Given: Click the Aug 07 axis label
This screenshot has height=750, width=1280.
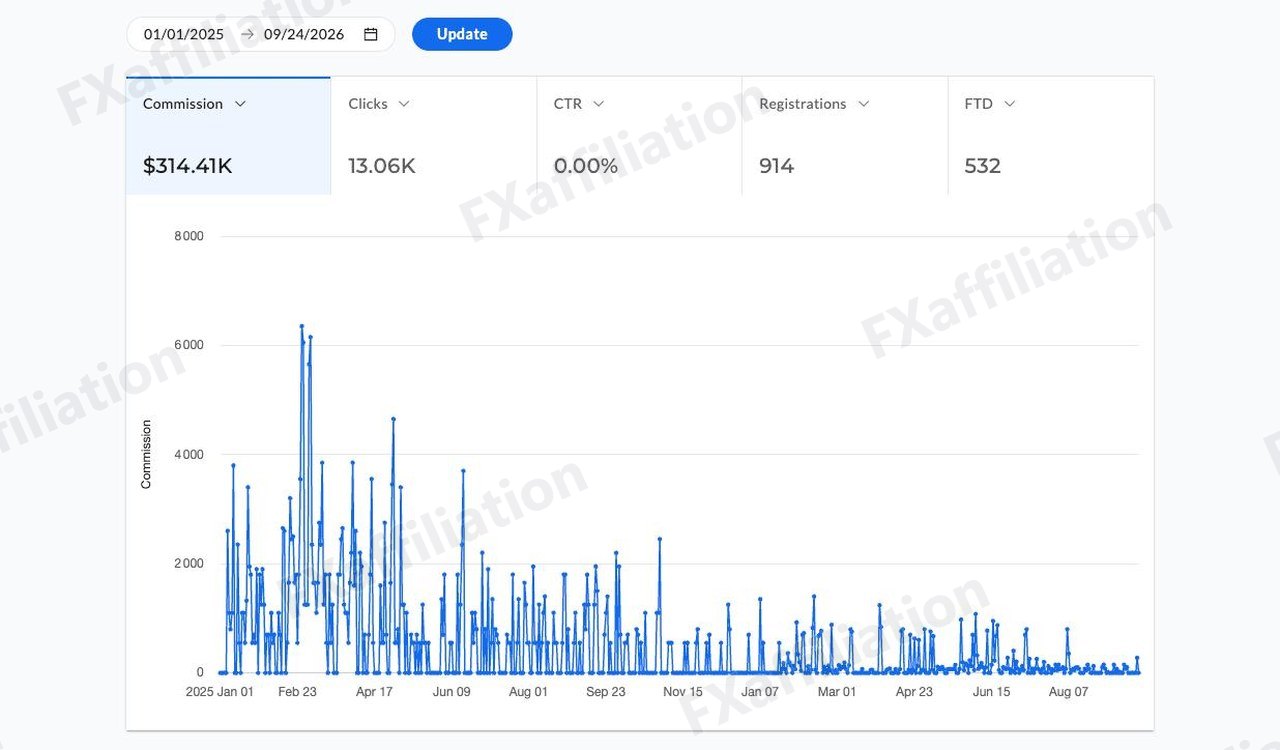Looking at the screenshot, I should pos(1068,692).
